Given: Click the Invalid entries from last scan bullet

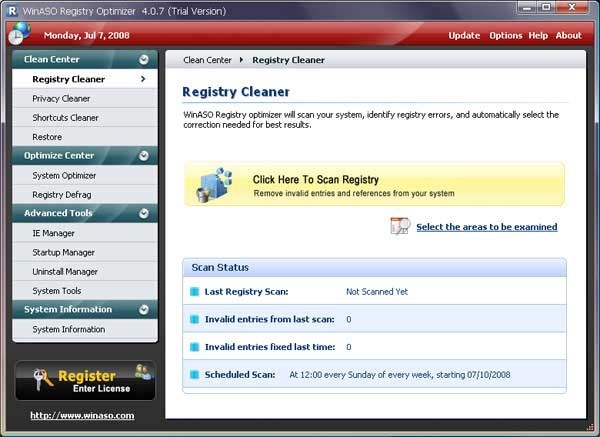Looking at the screenshot, I should [194, 320].
